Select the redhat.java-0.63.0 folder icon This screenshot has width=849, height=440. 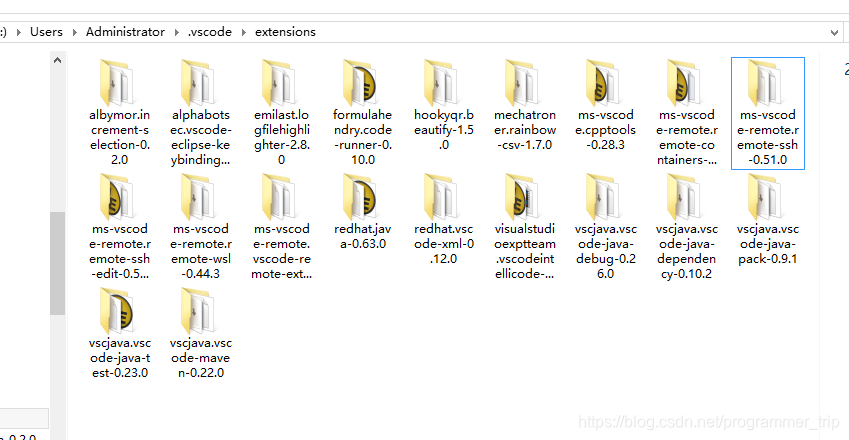tap(361, 197)
